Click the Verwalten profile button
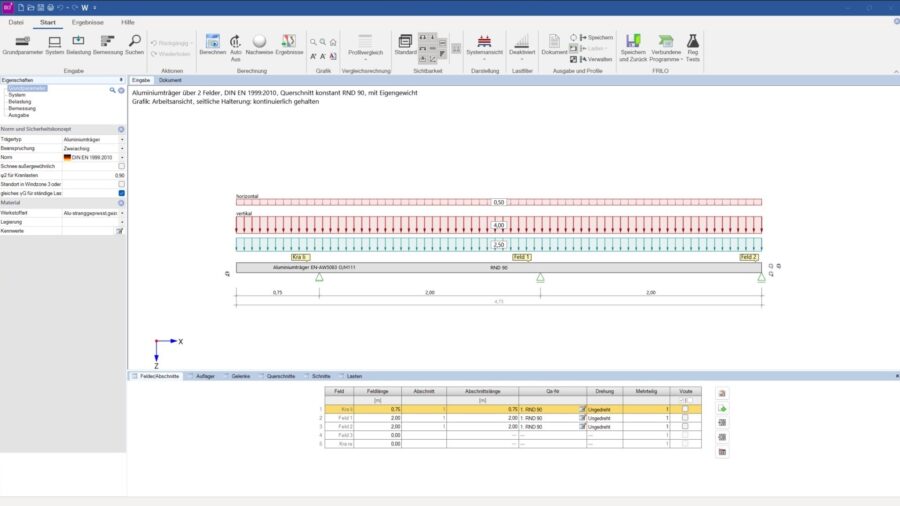Image resolution: width=900 pixels, height=506 pixels. point(597,59)
